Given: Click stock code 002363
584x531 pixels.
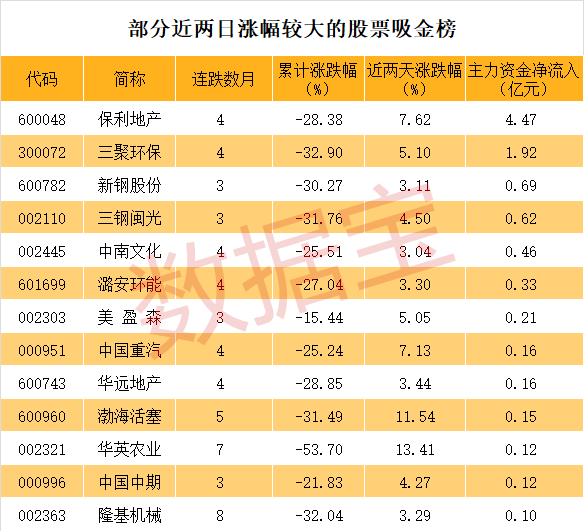Looking at the screenshot, I should [x=42, y=516].
